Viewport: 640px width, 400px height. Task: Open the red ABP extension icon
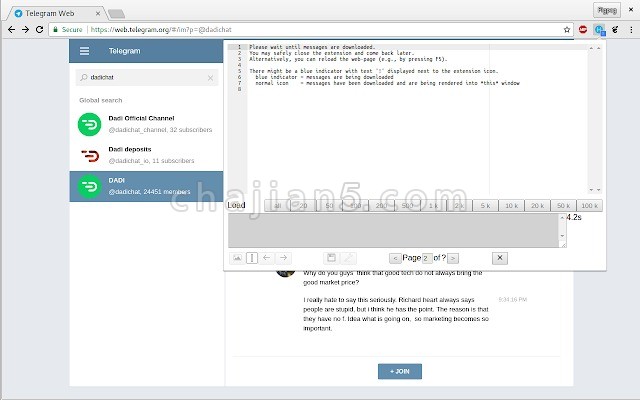[583, 29]
